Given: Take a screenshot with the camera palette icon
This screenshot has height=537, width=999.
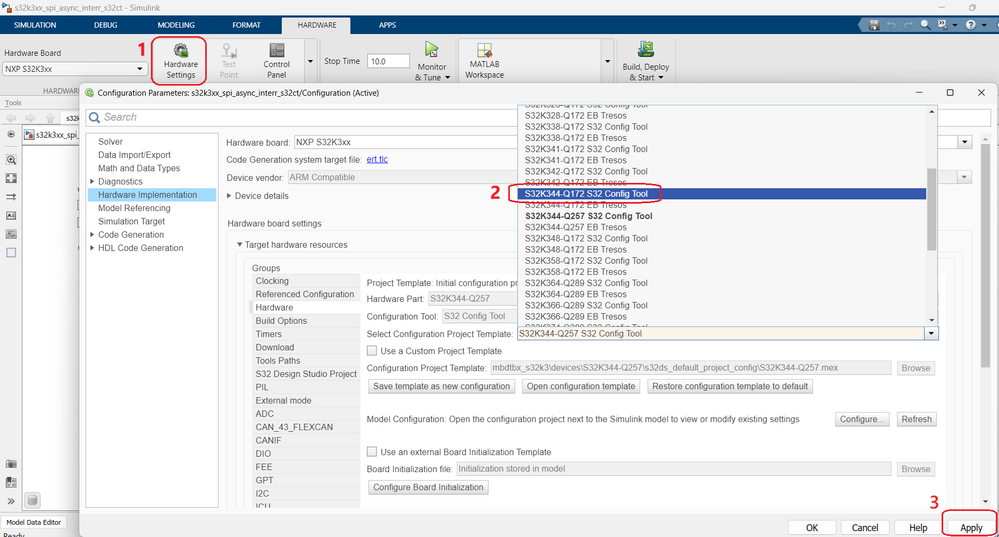Looking at the screenshot, I should (x=11, y=464).
